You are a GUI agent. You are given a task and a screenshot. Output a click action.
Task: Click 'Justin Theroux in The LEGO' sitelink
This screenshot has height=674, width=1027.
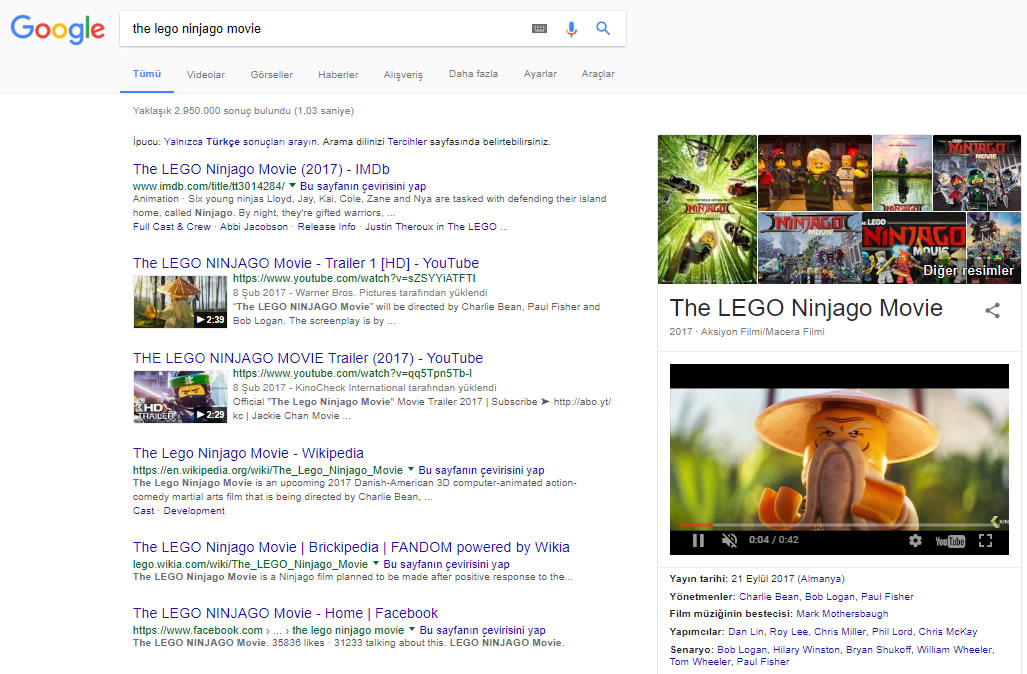pos(430,227)
